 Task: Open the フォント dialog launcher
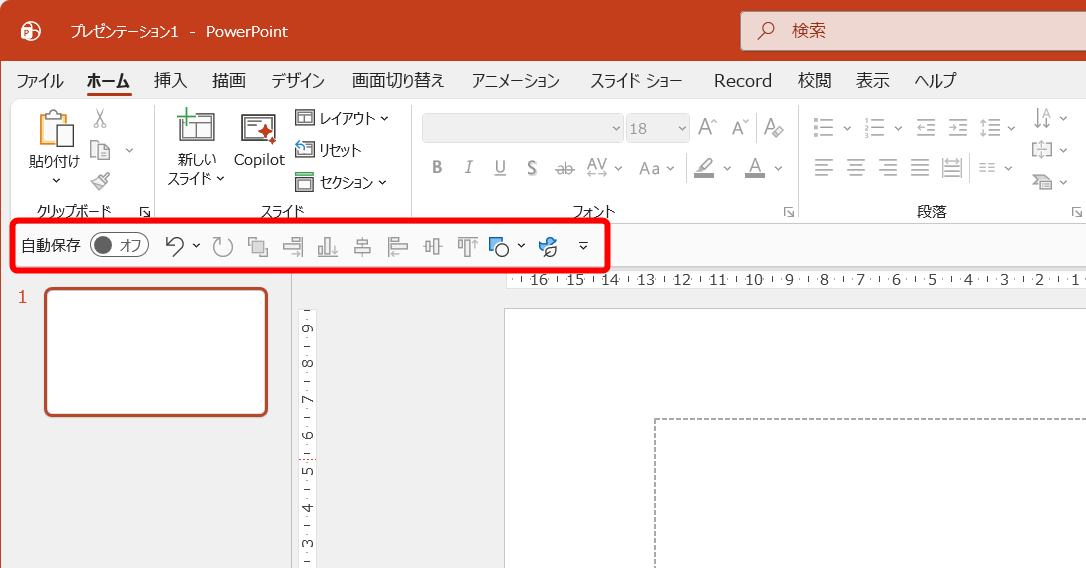coord(789,212)
